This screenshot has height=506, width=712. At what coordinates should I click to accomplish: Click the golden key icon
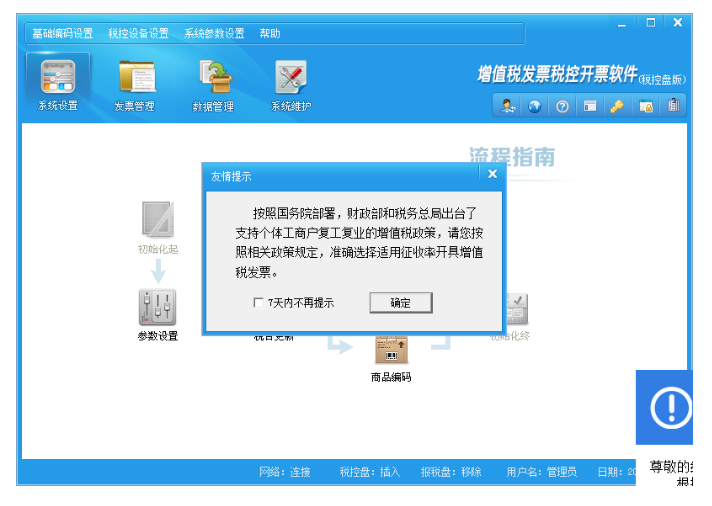pyautogui.click(x=617, y=106)
